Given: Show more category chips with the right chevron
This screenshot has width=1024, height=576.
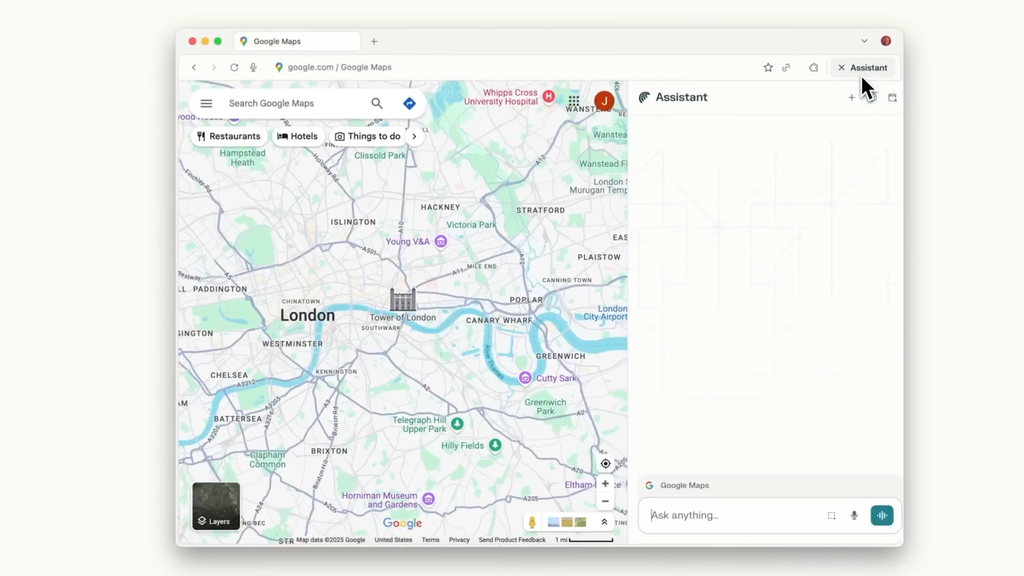Looking at the screenshot, I should click(x=414, y=136).
